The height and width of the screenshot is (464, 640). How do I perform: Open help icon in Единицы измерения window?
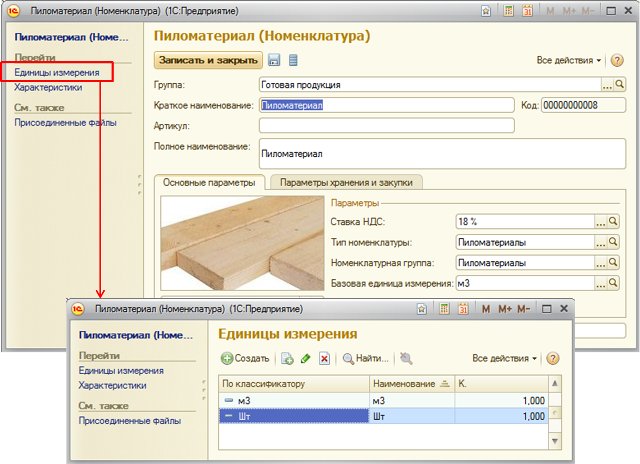tap(553, 358)
